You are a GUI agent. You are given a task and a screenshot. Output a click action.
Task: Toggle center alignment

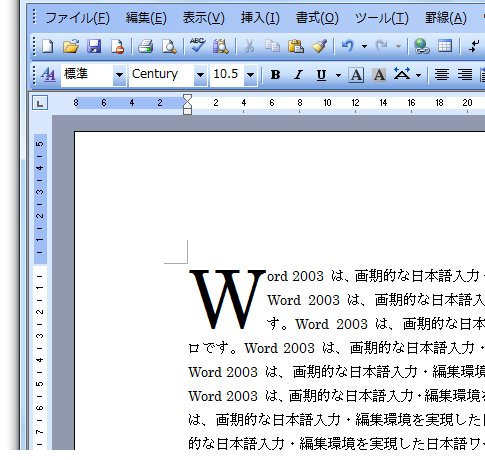click(442, 75)
